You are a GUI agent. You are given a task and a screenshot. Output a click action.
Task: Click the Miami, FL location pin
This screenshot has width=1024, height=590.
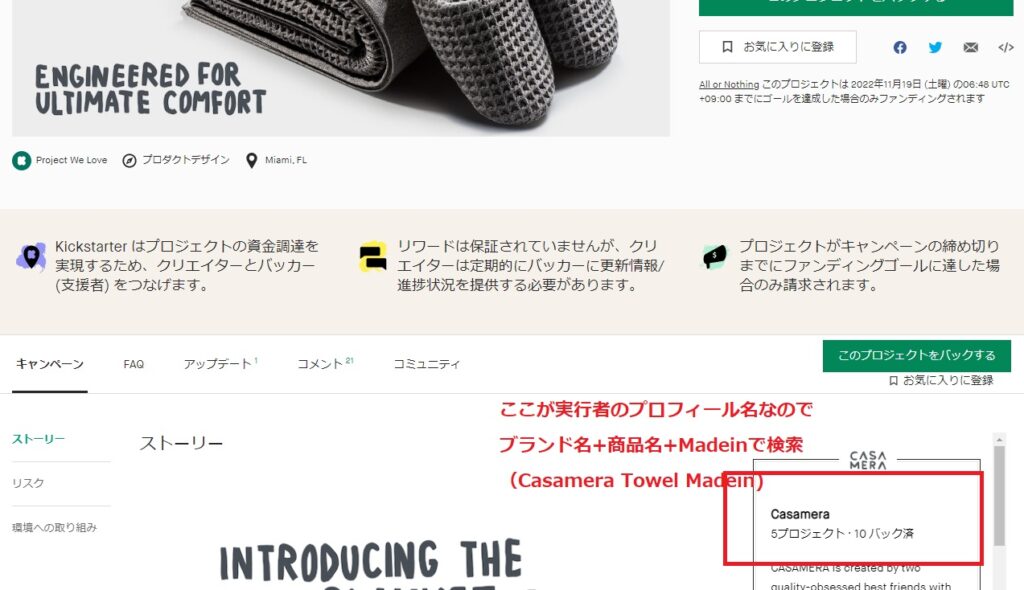tap(251, 160)
